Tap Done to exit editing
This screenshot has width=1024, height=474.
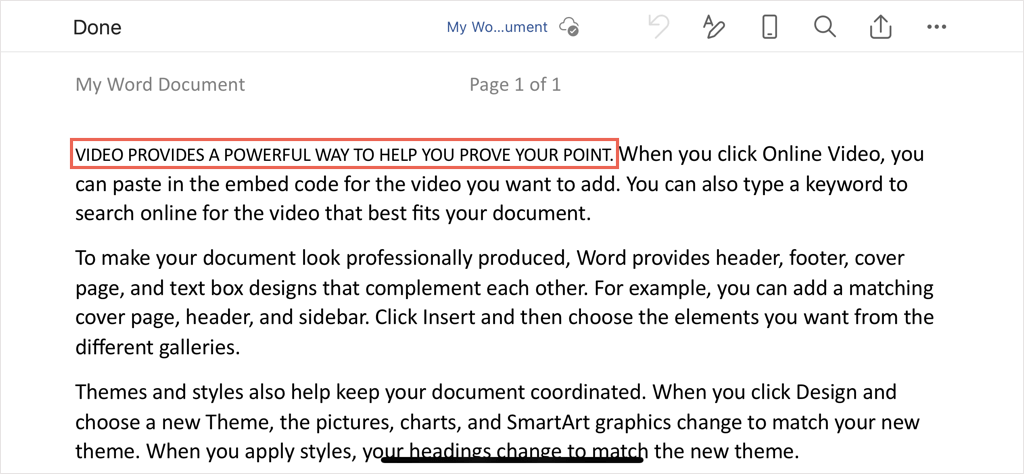[x=97, y=27]
